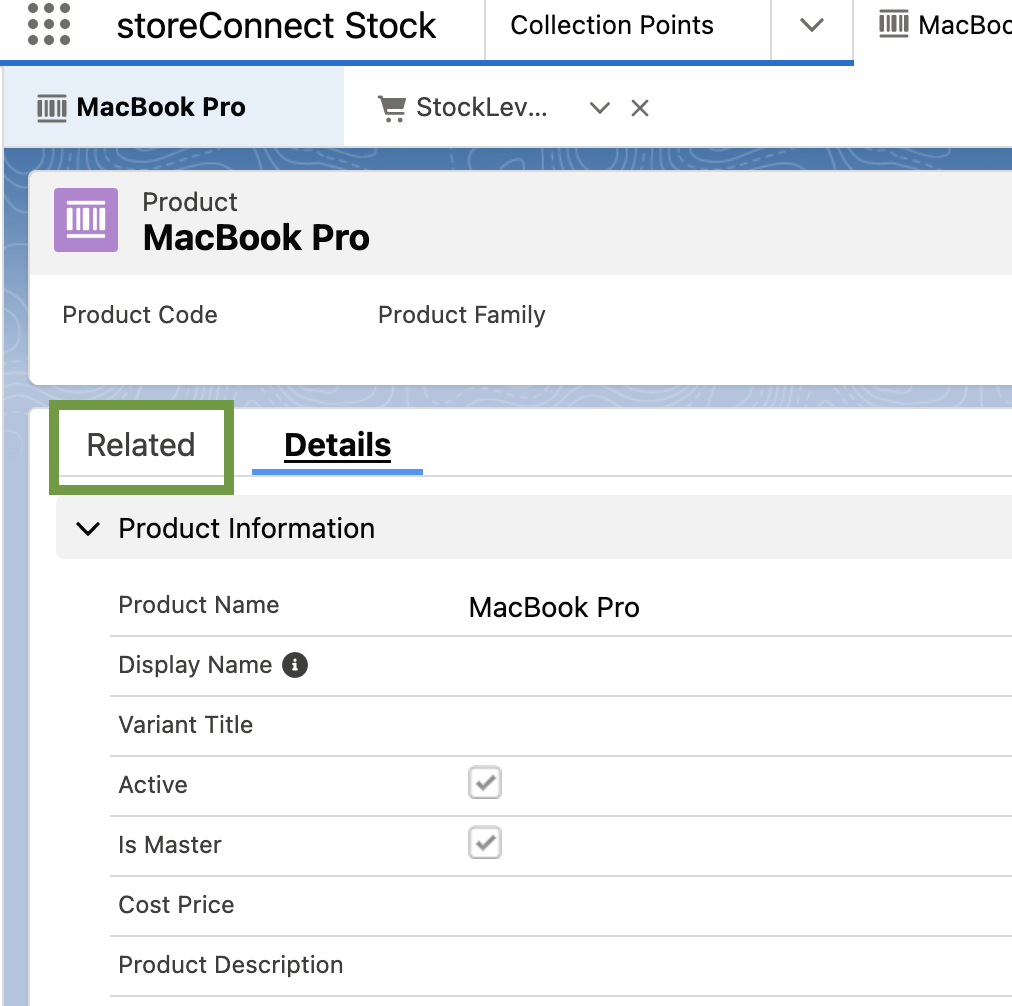
Task: Click the MacBook Pro Product Name value
Action: [x=554, y=607]
